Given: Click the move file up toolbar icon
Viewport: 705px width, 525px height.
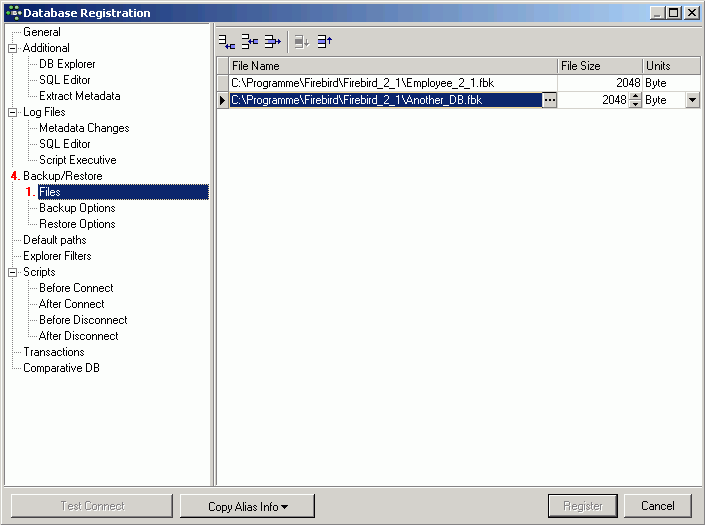Looking at the screenshot, I should [324, 42].
